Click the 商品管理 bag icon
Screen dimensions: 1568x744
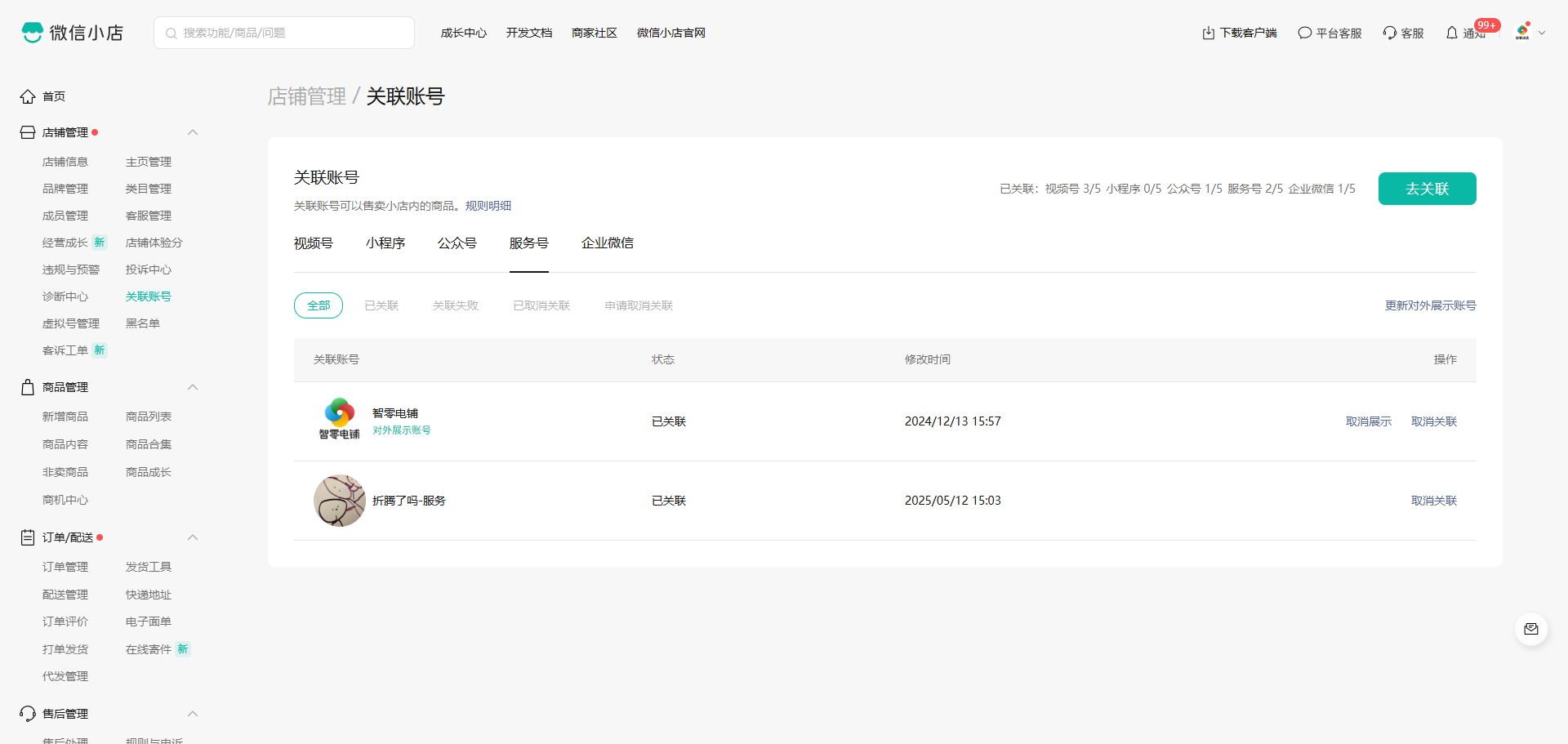28,387
